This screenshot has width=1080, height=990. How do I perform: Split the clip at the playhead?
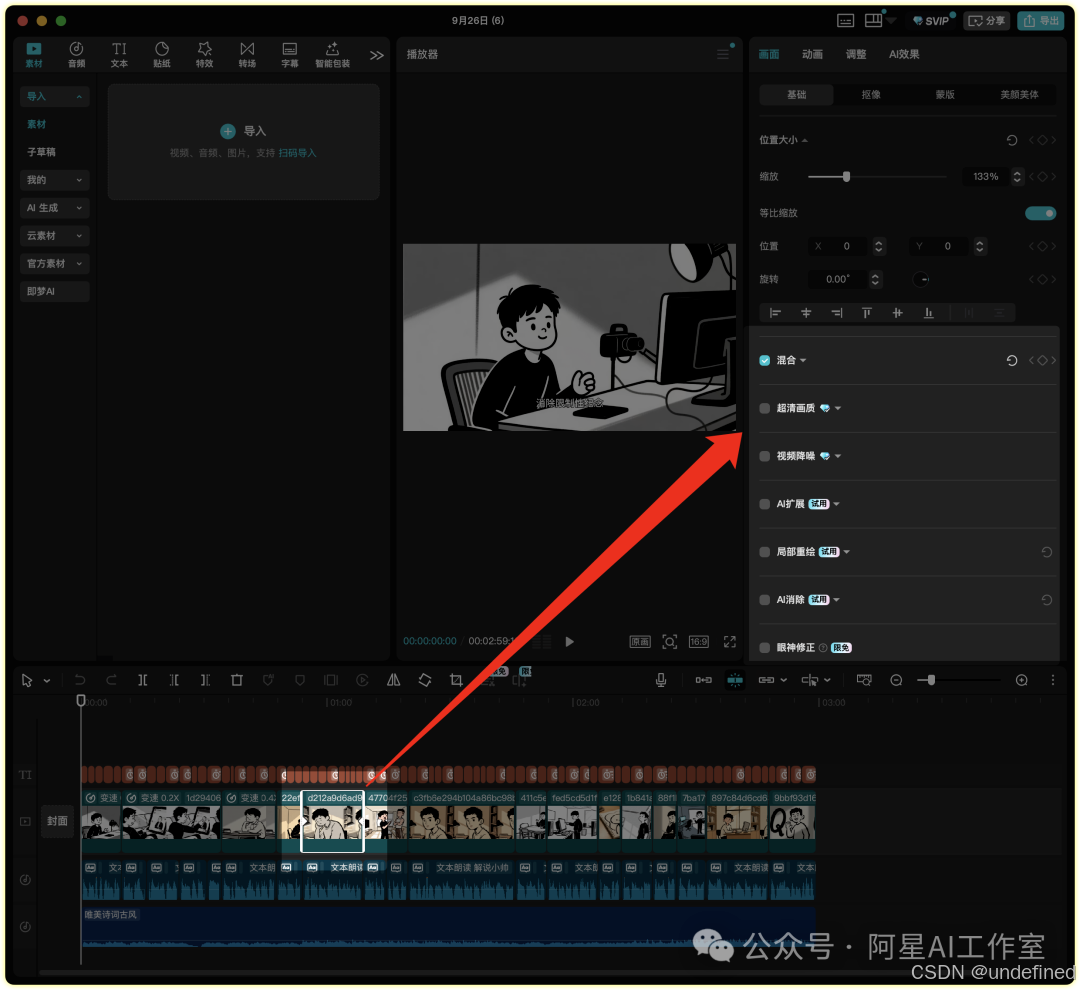click(143, 680)
